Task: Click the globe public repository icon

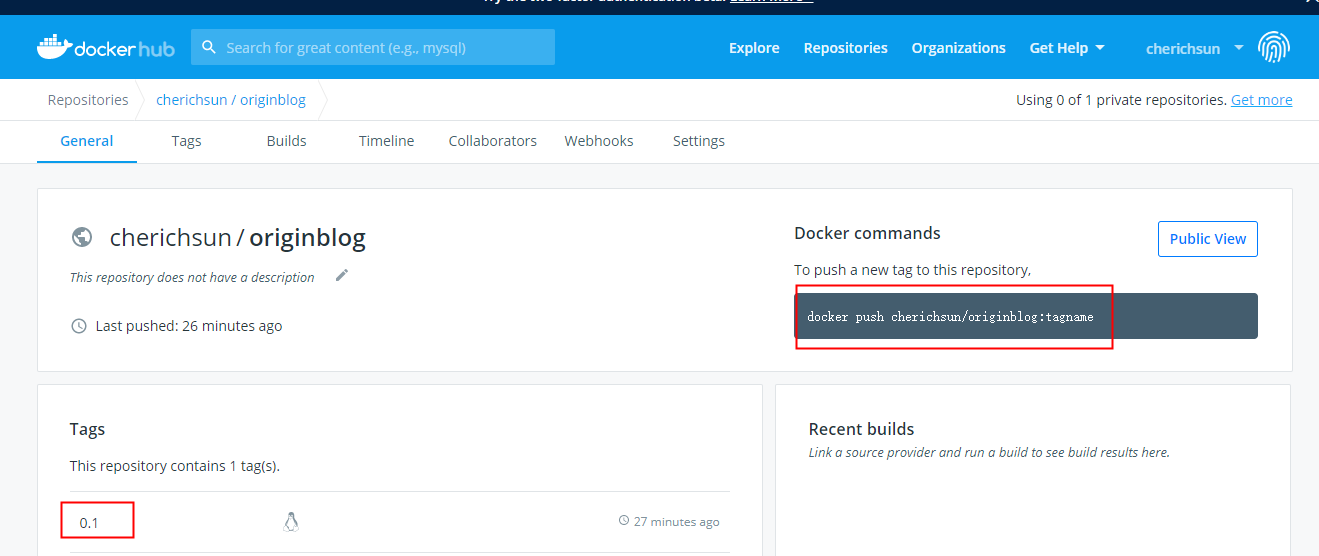Action: point(82,237)
